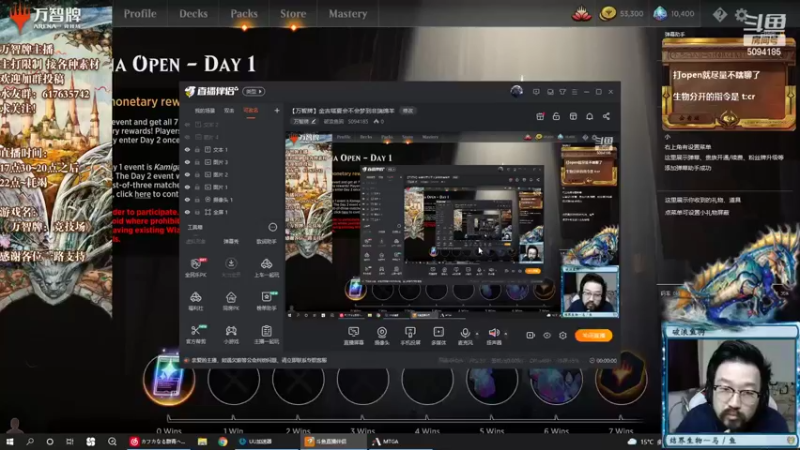Open MTGA Mastery tab
The image size is (800, 450).
pos(347,14)
